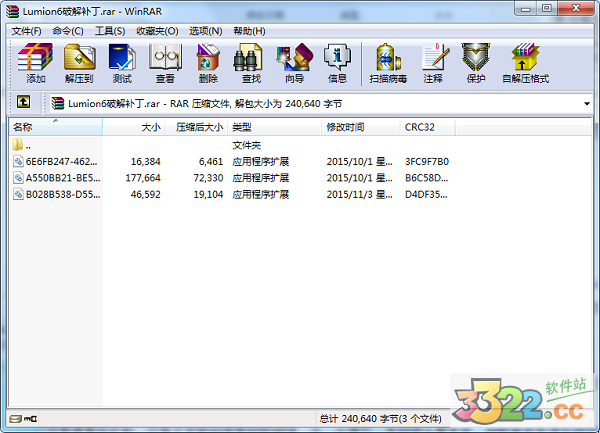The width and height of the screenshot is (600, 433).
Task: Click size value 177,664
Action: (x=143, y=178)
